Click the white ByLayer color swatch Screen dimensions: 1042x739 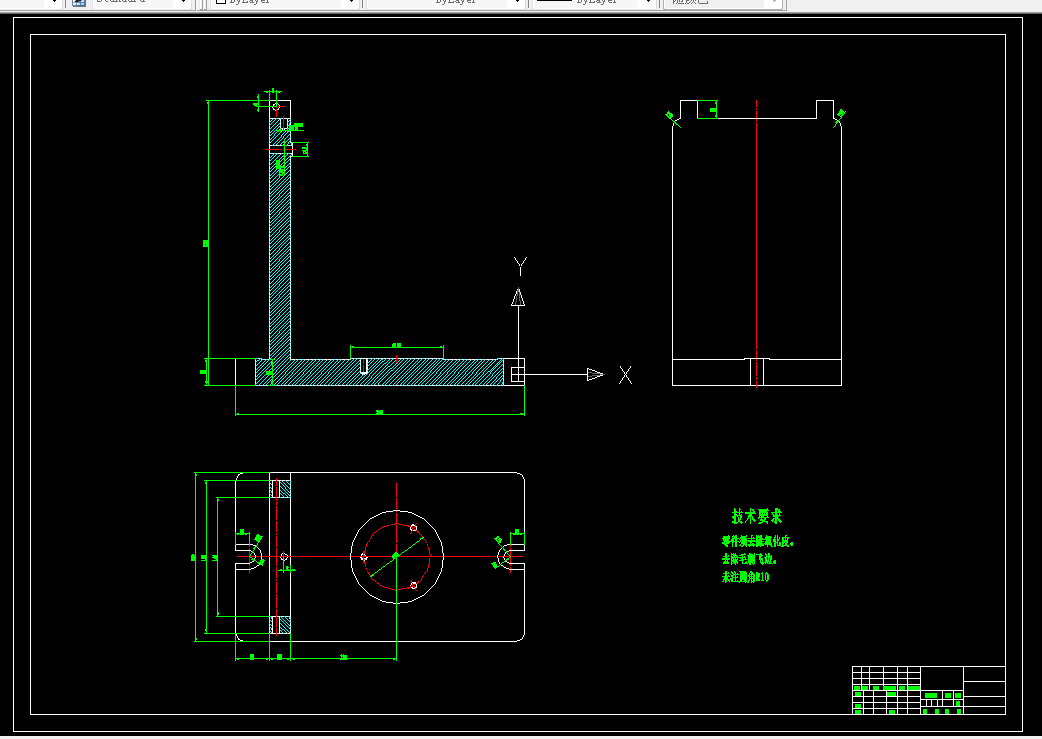pyautogui.click(x=221, y=2)
